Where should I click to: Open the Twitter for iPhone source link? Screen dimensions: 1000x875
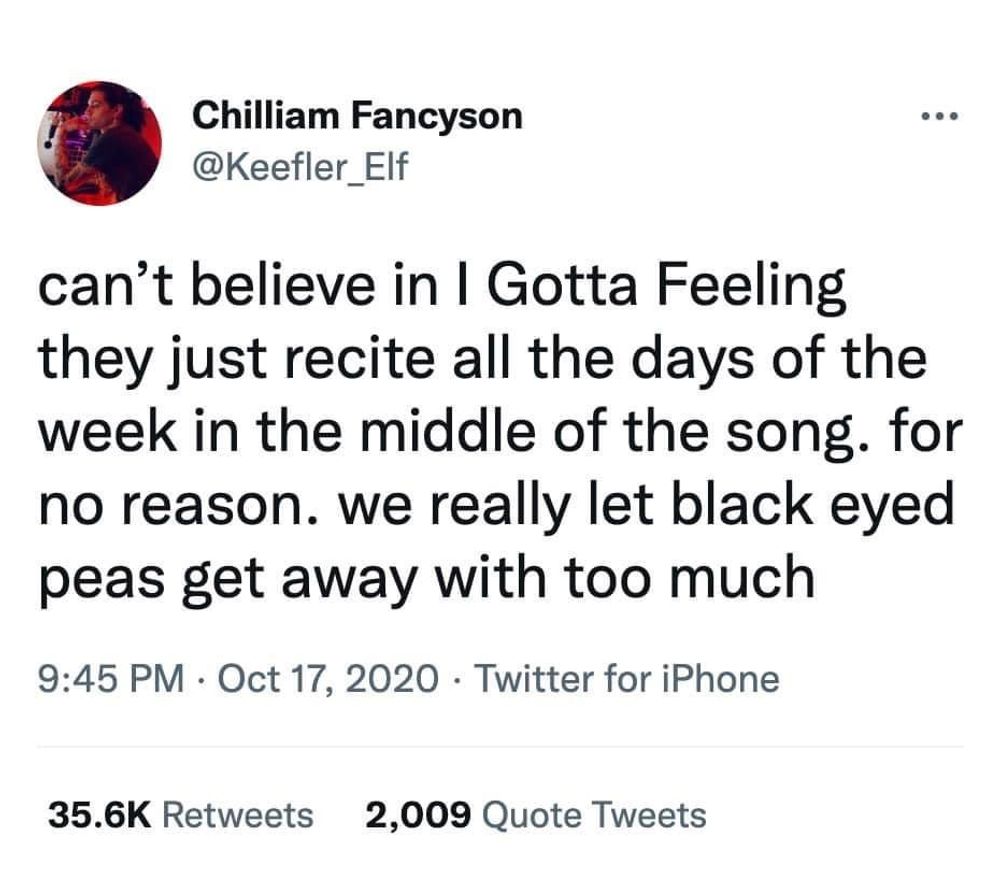tap(625, 680)
